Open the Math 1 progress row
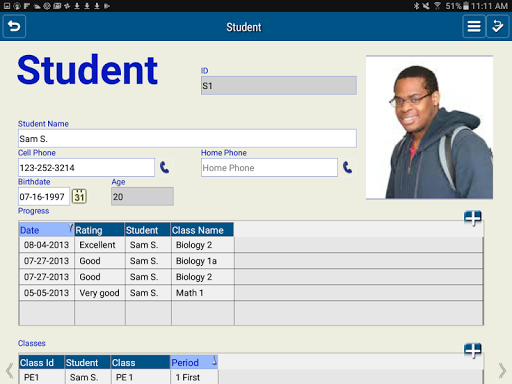 pos(251,293)
